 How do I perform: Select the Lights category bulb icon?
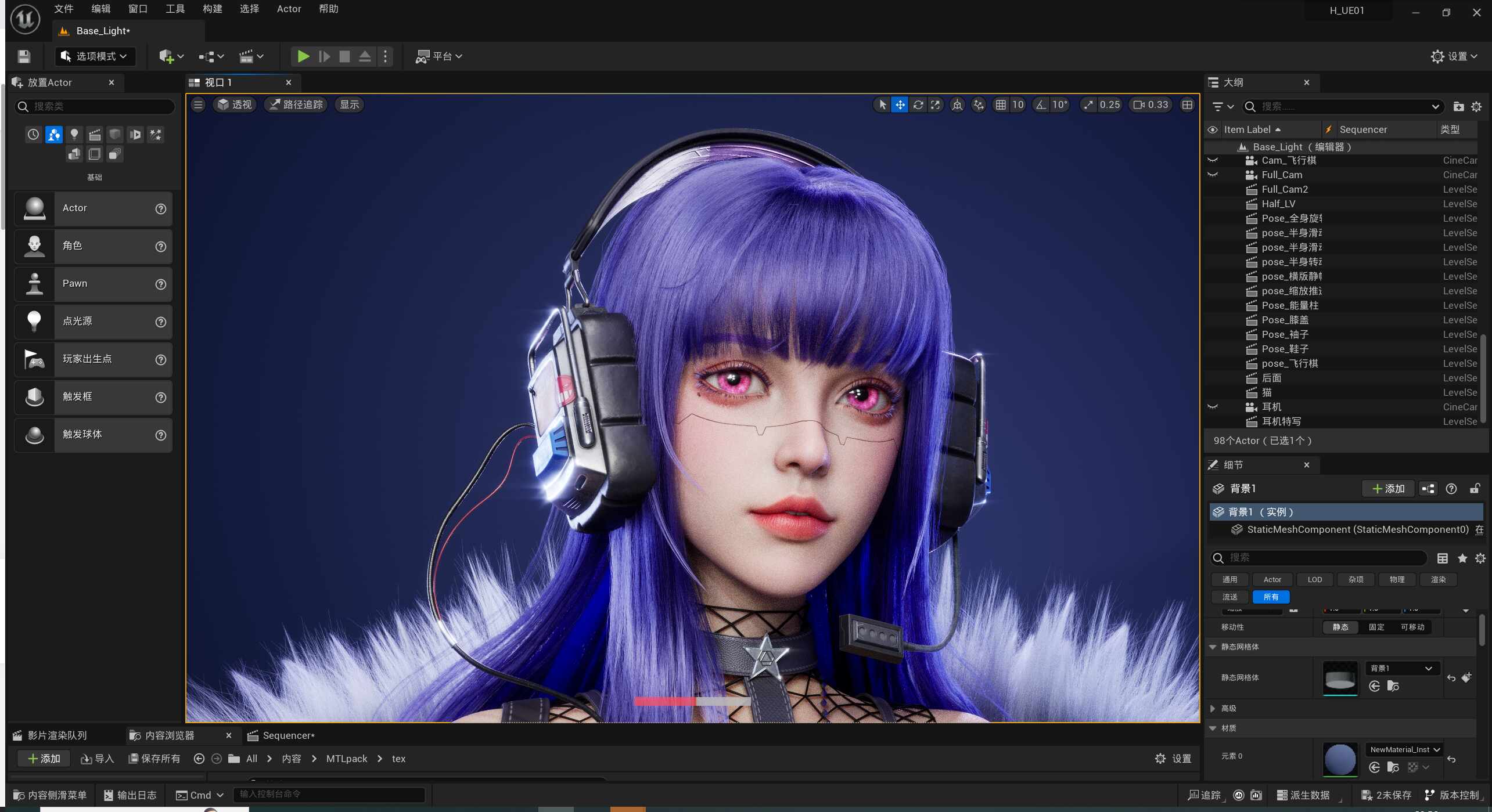[x=74, y=135]
